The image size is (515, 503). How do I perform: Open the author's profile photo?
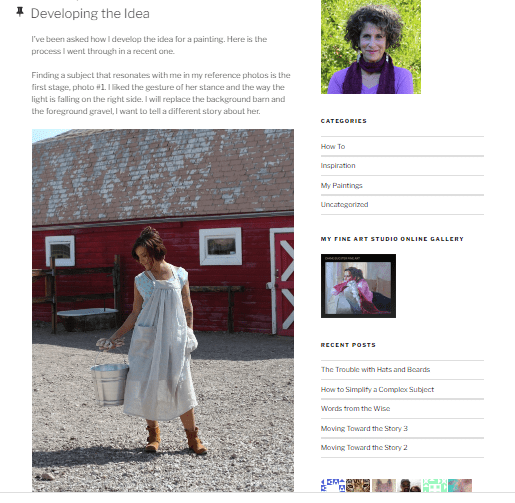pos(371,47)
